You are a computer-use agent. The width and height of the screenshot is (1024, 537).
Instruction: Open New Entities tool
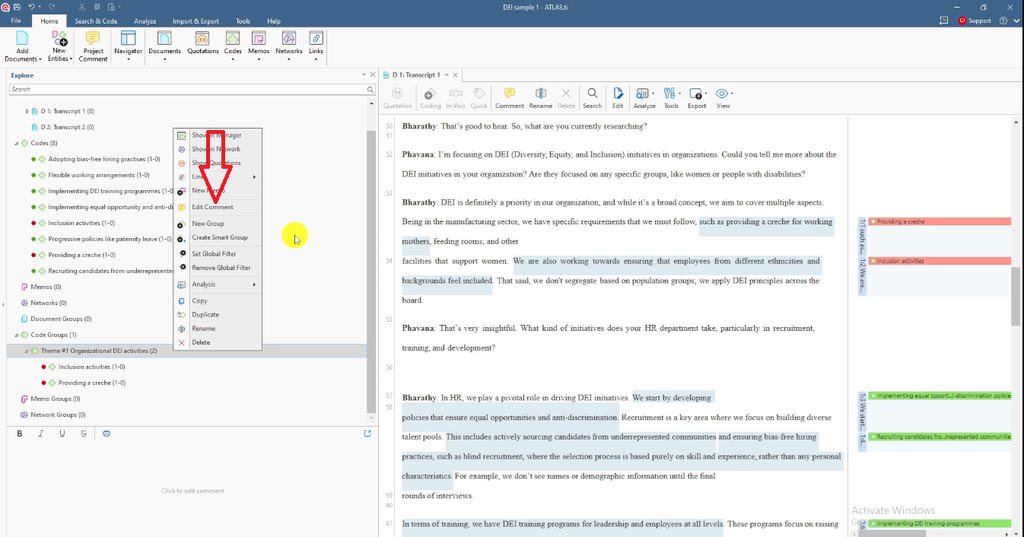click(x=59, y=46)
